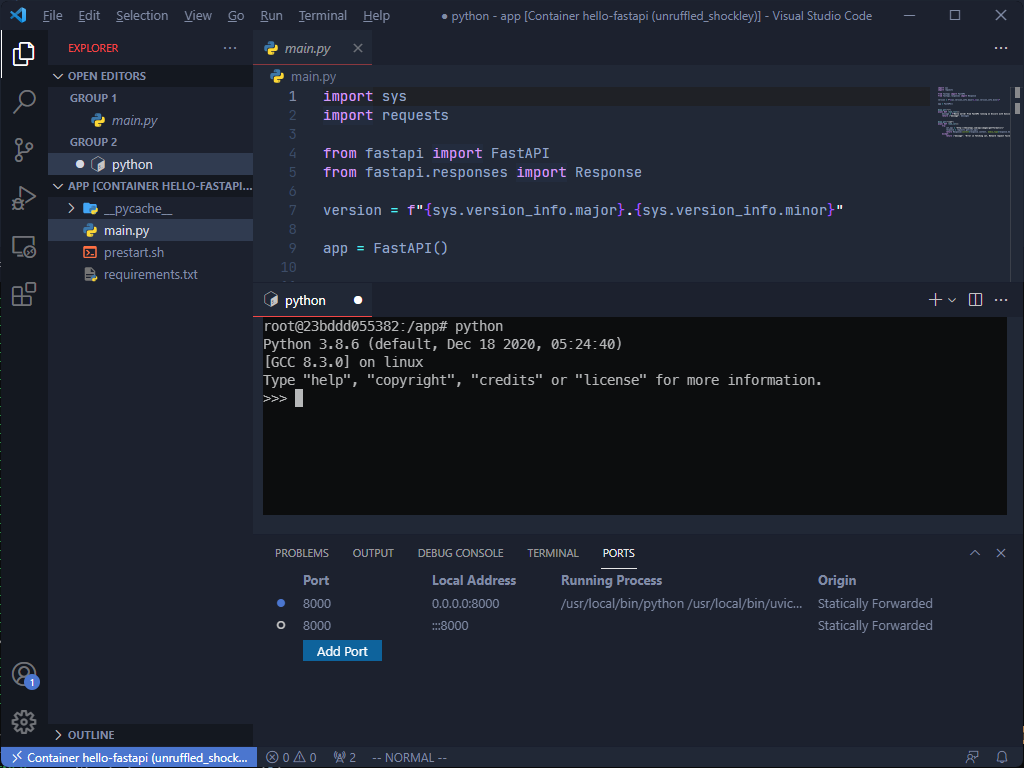
Task: Switch to the Terminal panel tab
Action: coord(552,553)
